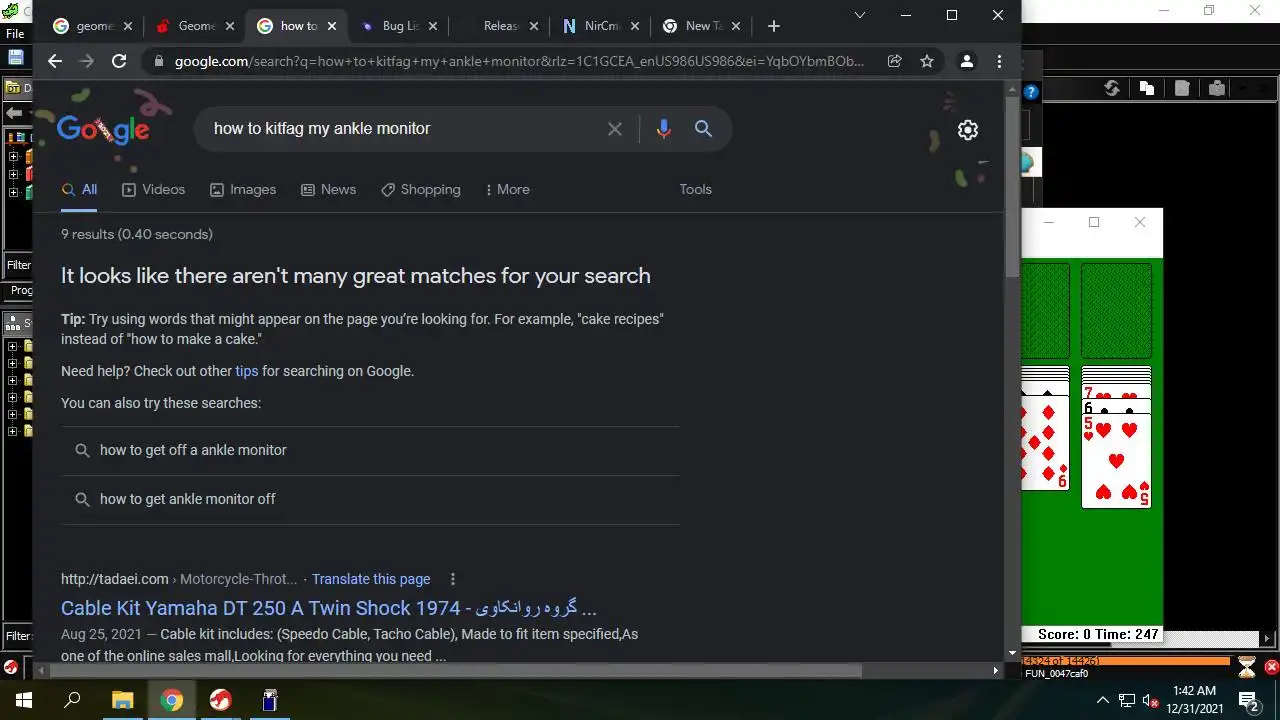
Task: Follow the 'tips' link for searching
Action: click(246, 371)
